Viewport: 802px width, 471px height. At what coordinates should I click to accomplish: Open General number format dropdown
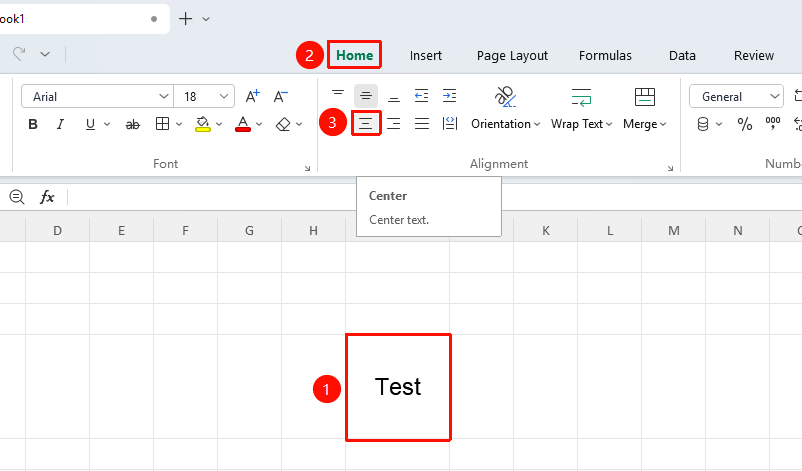coord(774,96)
